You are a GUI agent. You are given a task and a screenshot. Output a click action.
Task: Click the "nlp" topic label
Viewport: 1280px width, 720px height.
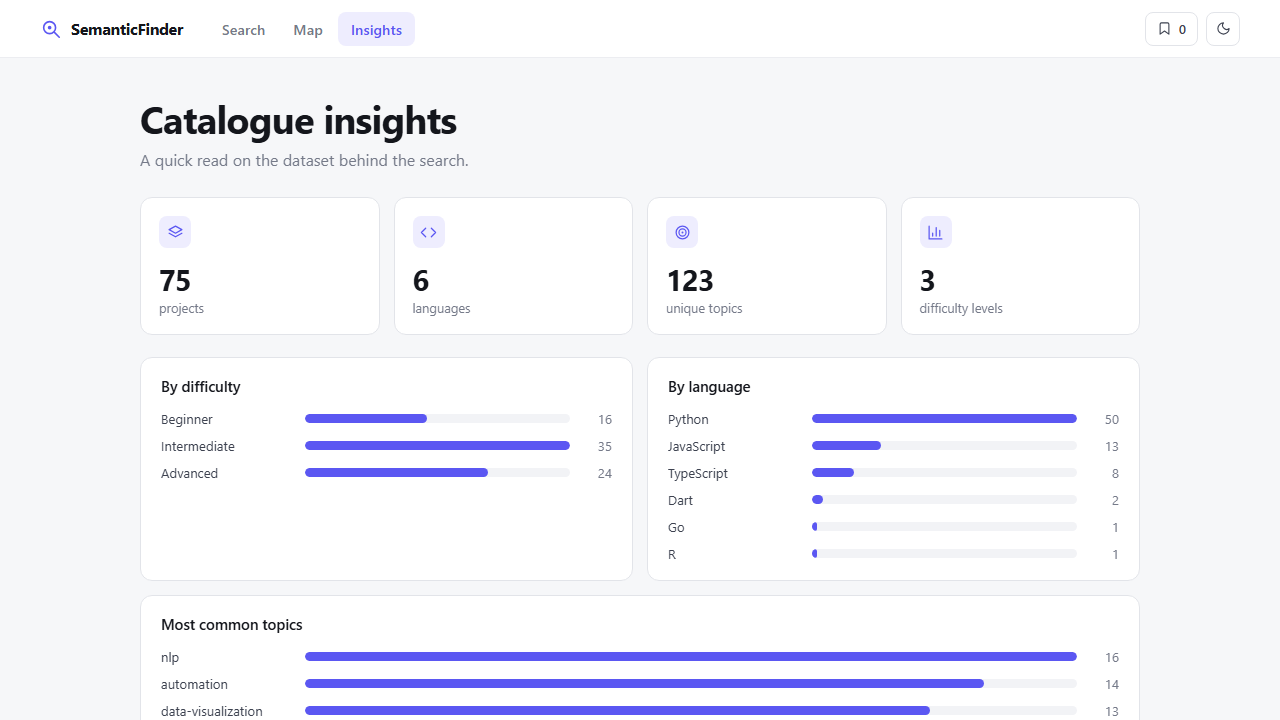[170, 658]
